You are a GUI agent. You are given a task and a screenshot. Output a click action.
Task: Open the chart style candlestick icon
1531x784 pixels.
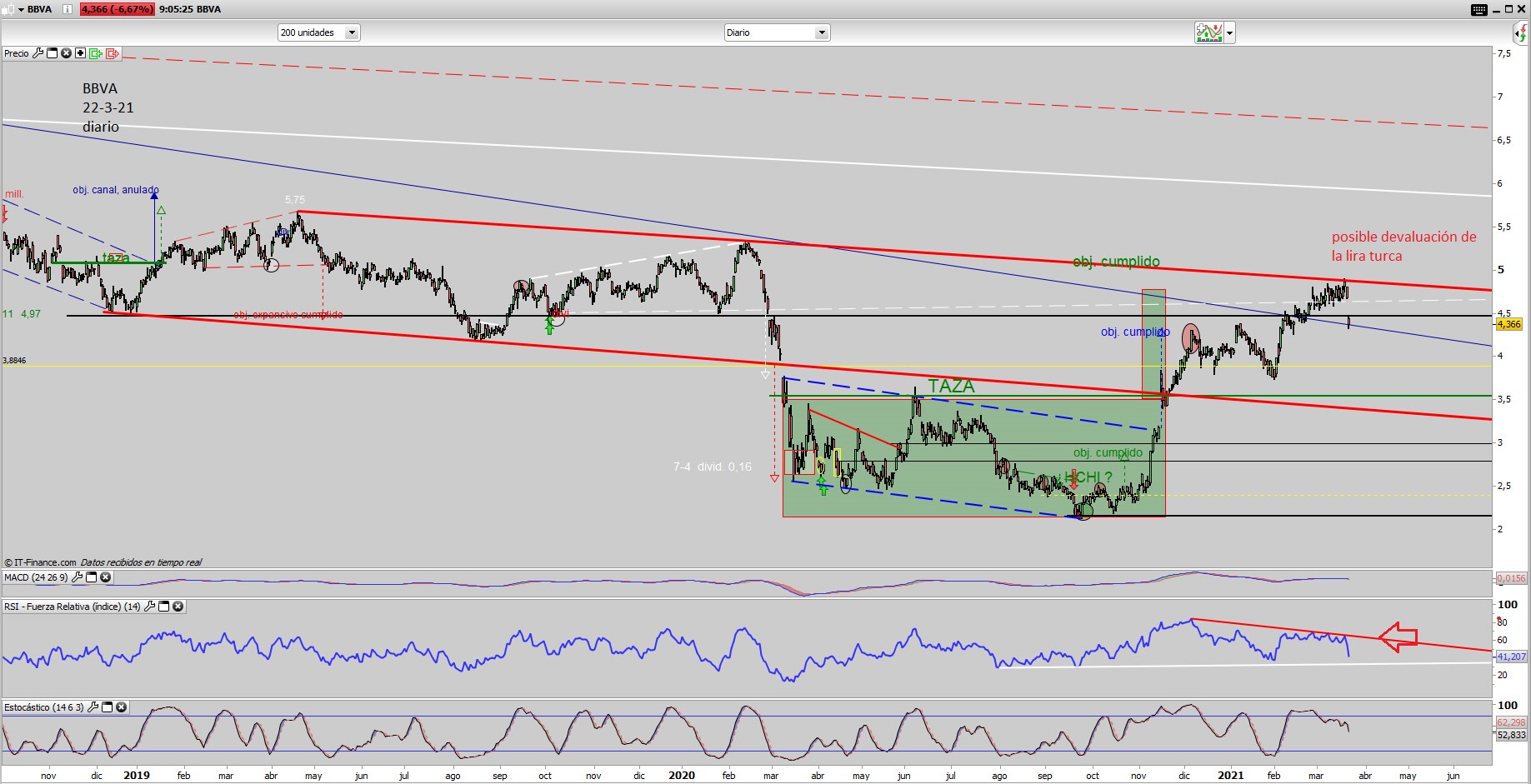click(x=8, y=9)
